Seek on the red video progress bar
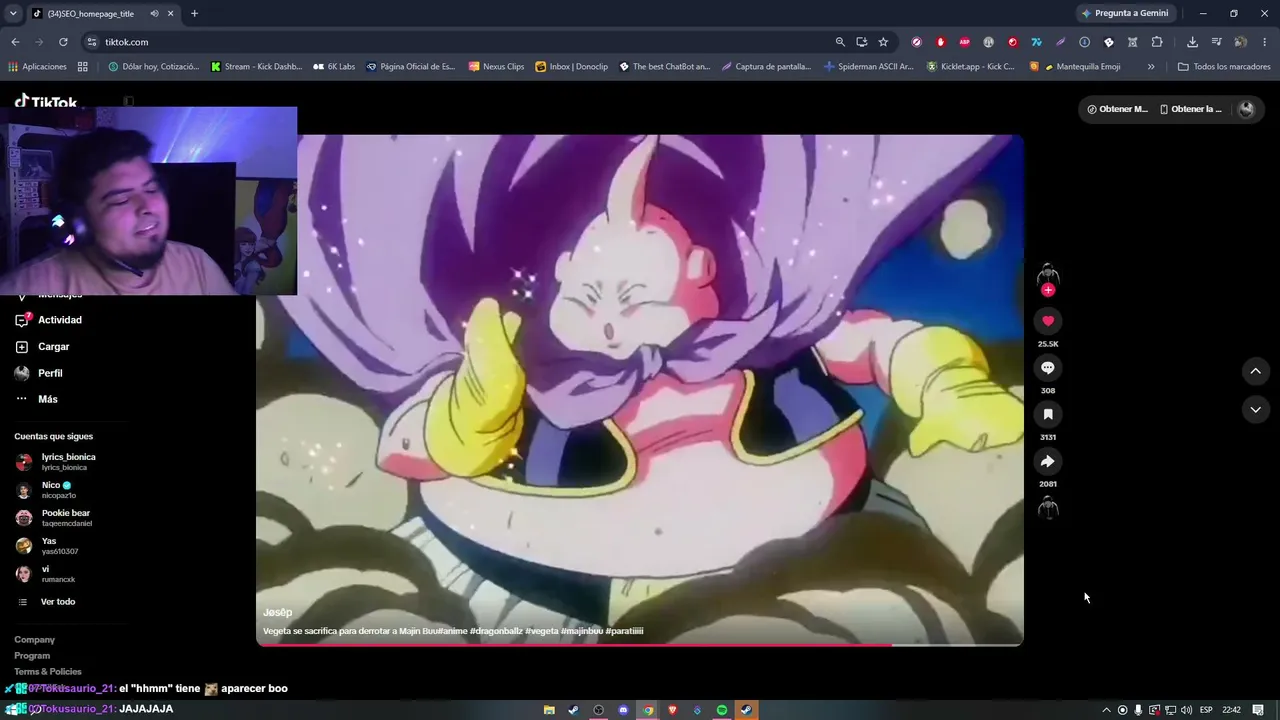The width and height of the screenshot is (1280, 720). coord(640,645)
